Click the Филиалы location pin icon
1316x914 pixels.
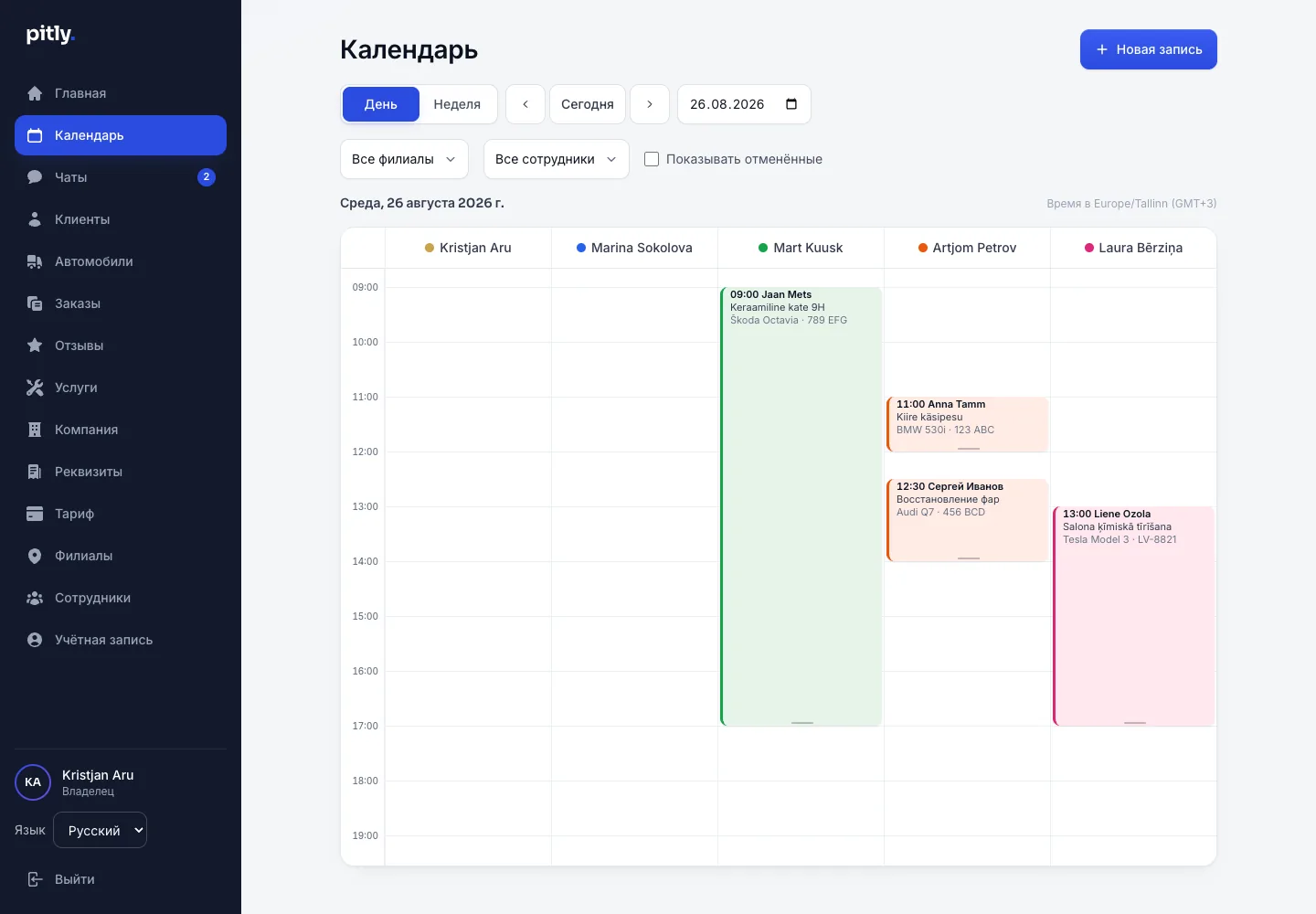click(35, 556)
